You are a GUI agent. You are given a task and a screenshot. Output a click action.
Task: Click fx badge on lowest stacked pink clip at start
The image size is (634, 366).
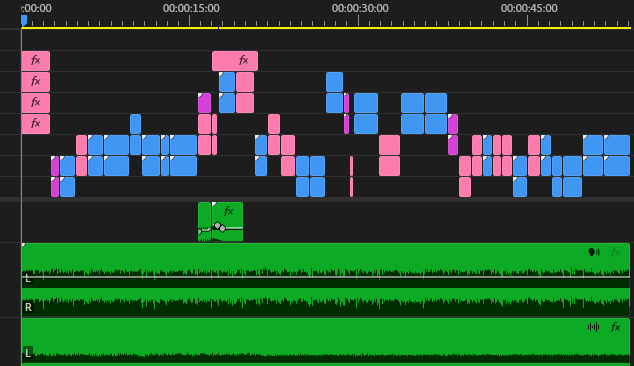click(x=36, y=123)
